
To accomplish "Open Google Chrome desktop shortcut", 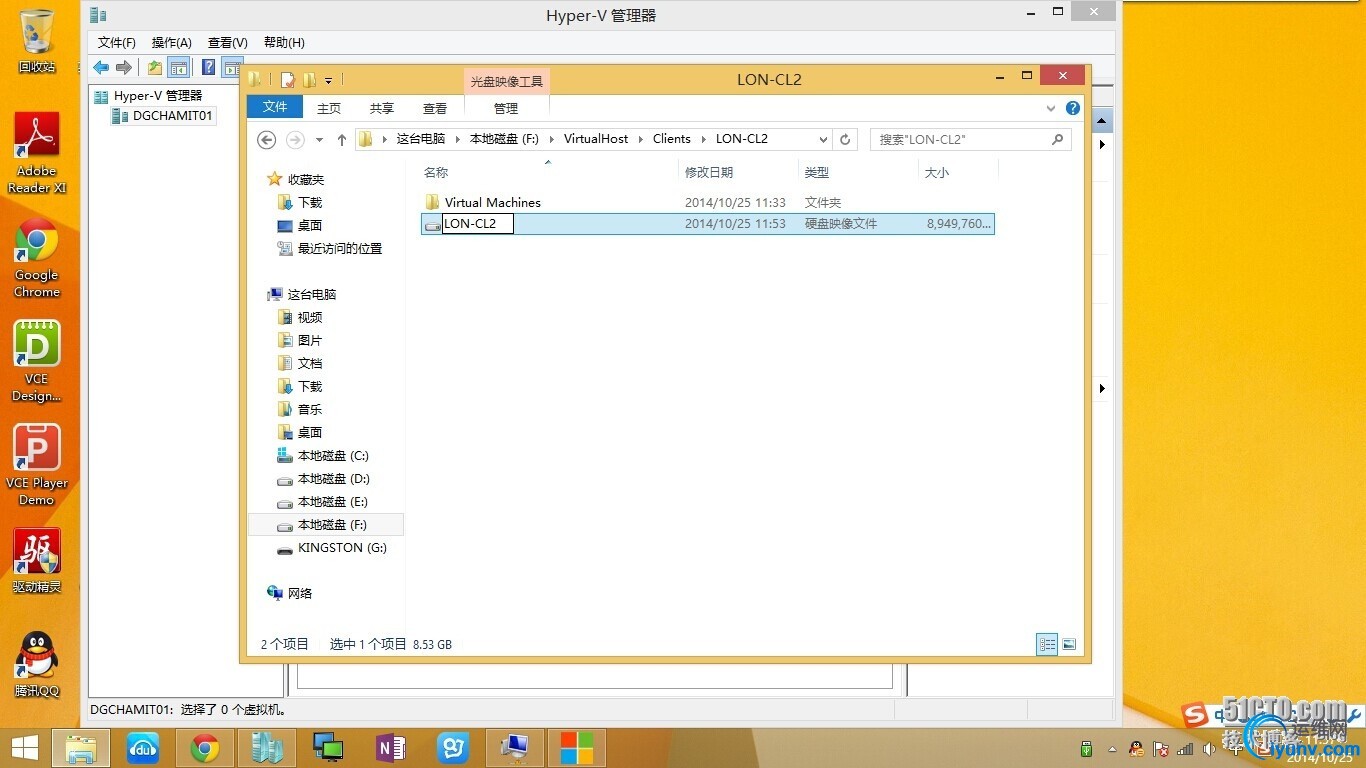I will [37, 257].
